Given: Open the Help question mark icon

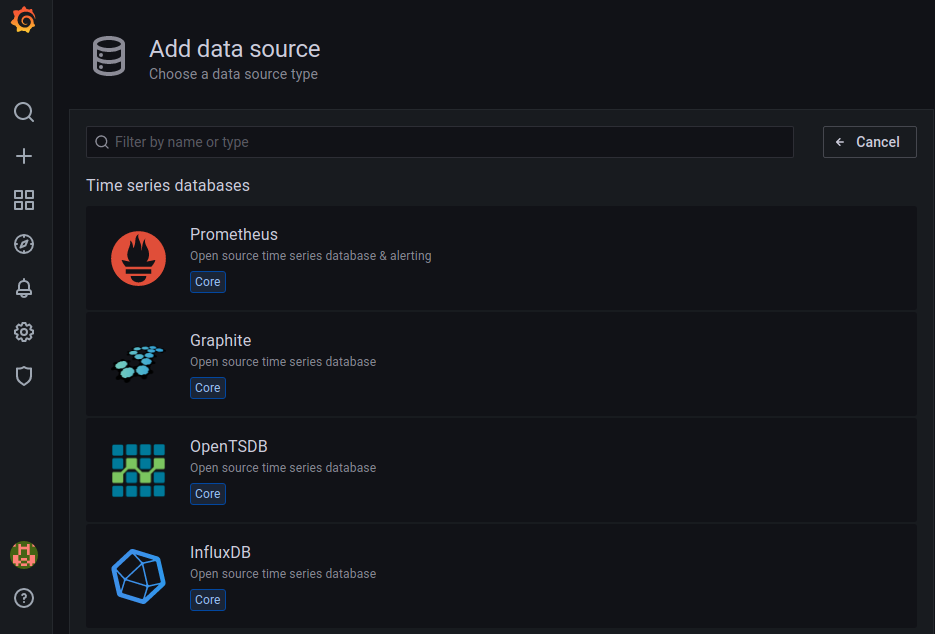Looking at the screenshot, I should [x=24, y=598].
